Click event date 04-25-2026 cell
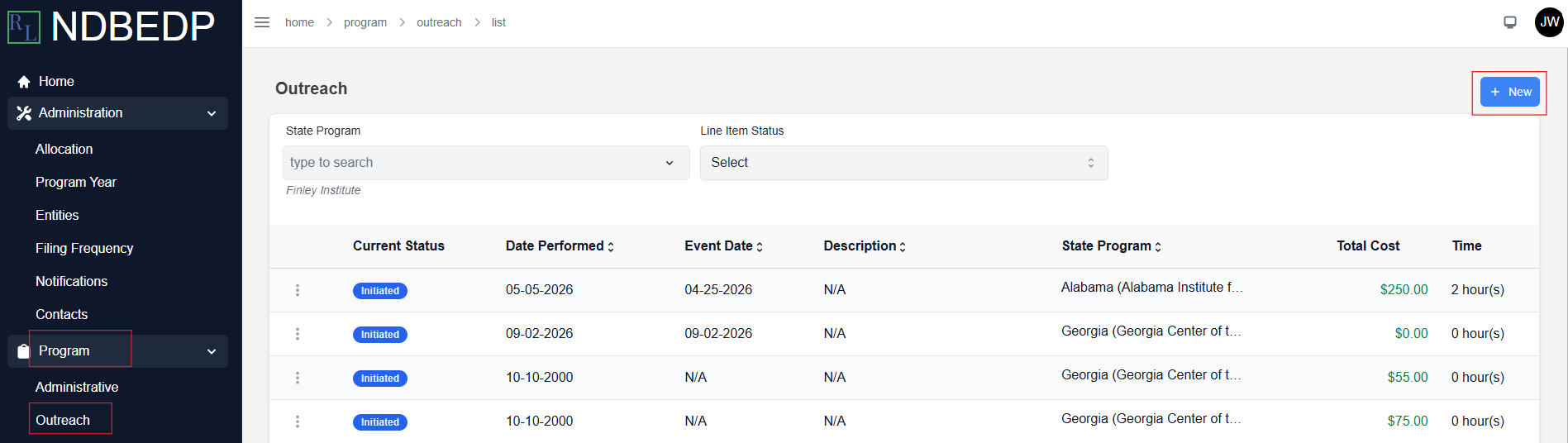The height and width of the screenshot is (443, 1568). click(718, 290)
